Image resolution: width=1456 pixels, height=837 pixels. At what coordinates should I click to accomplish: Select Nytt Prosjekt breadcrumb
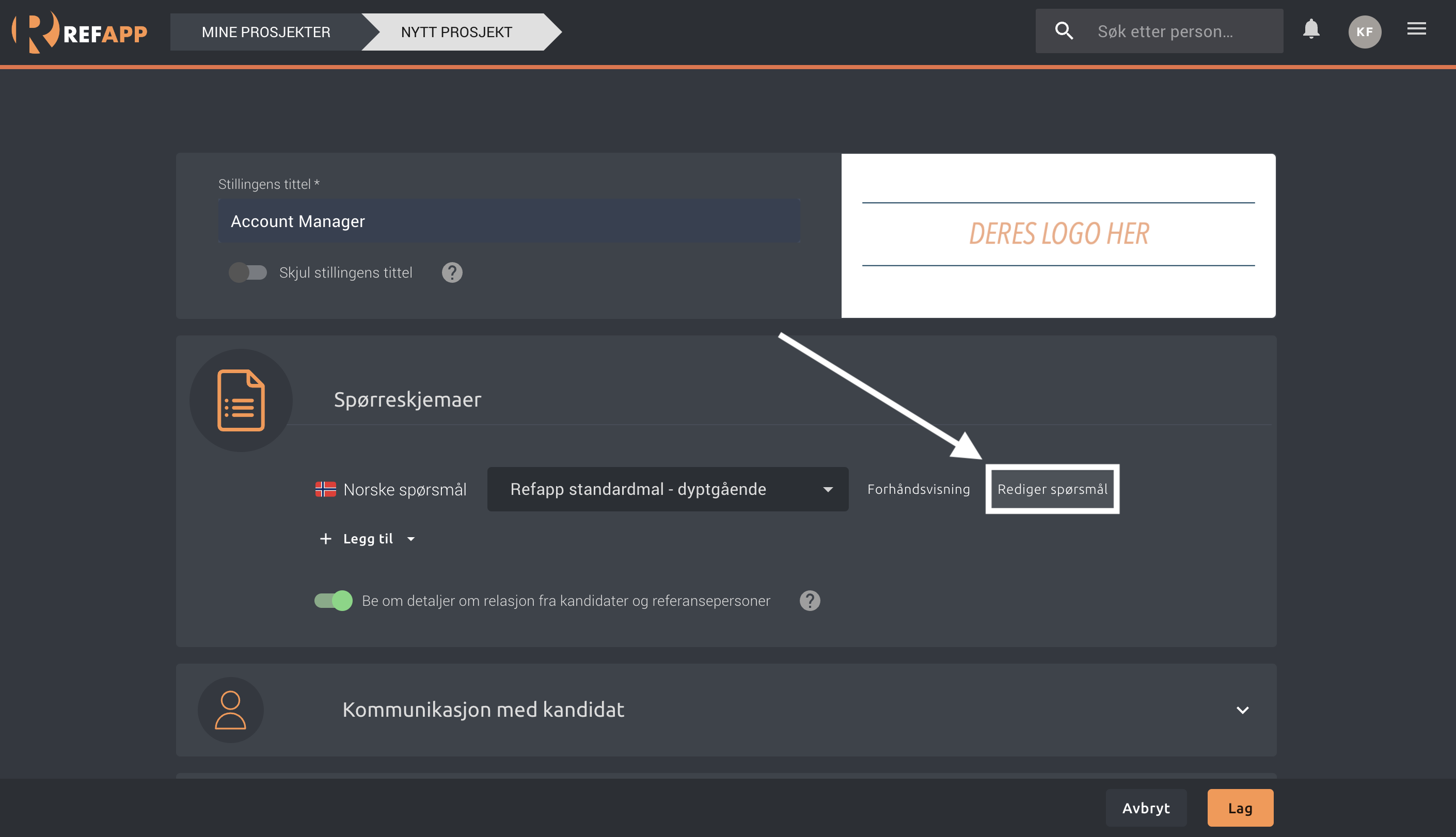coord(456,32)
